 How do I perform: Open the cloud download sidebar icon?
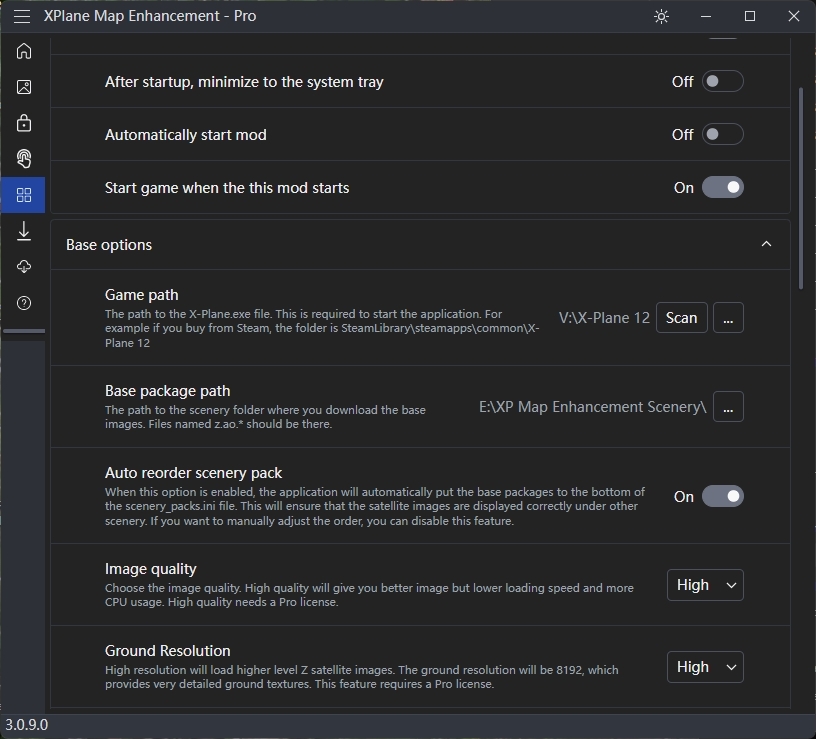[24, 267]
